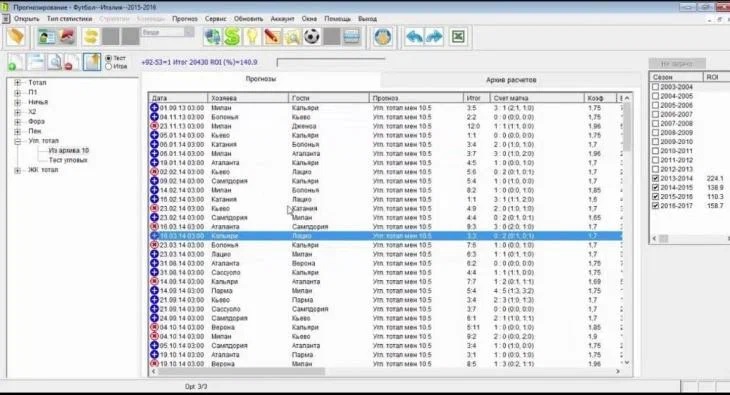The height and width of the screenshot is (395, 730).
Task: Click the document with red minus icon
Action: pyautogui.click(x=72, y=62)
